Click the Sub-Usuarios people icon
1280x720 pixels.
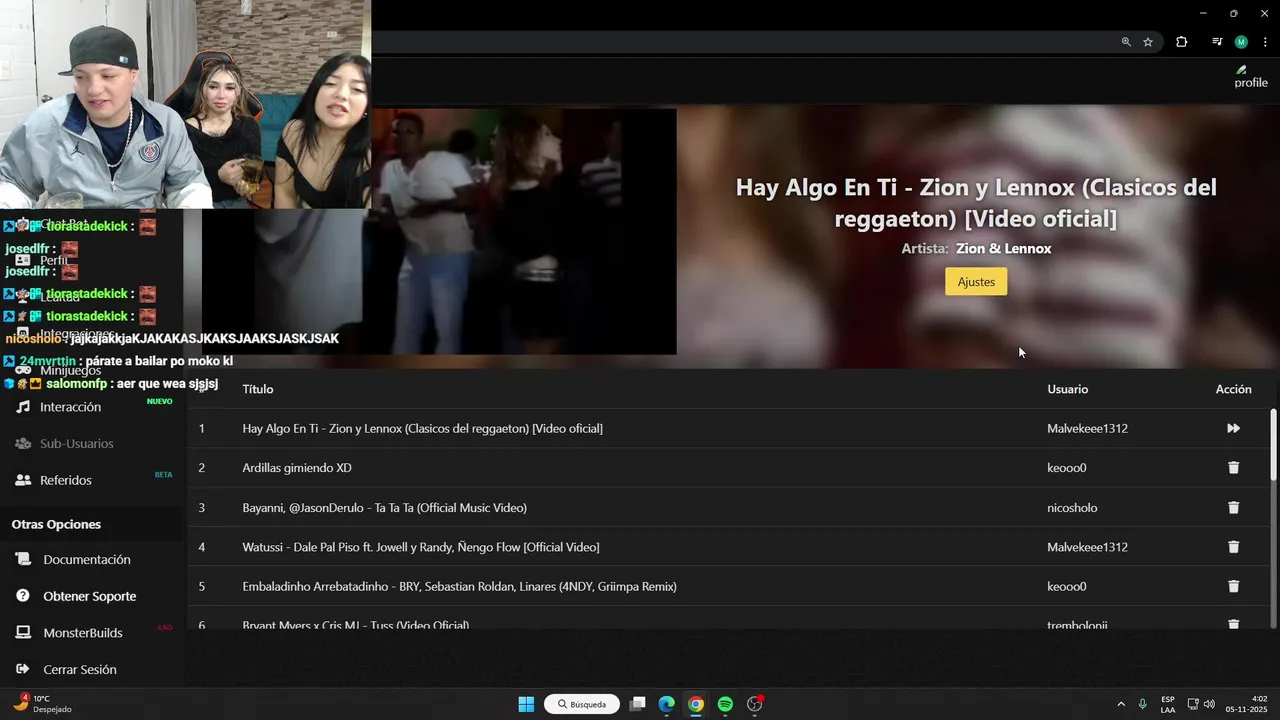click(23, 444)
